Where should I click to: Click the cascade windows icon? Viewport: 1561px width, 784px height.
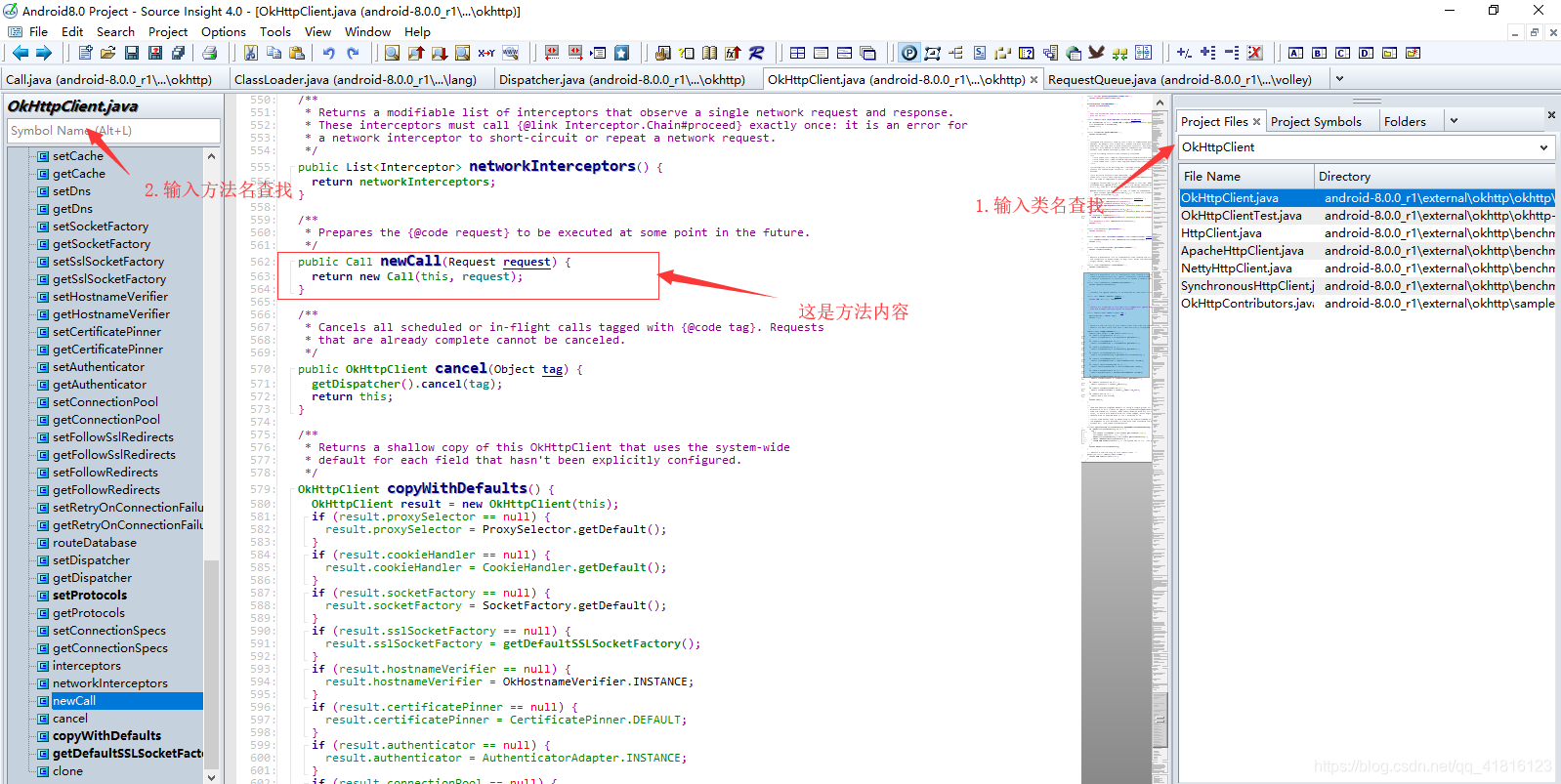(868, 53)
